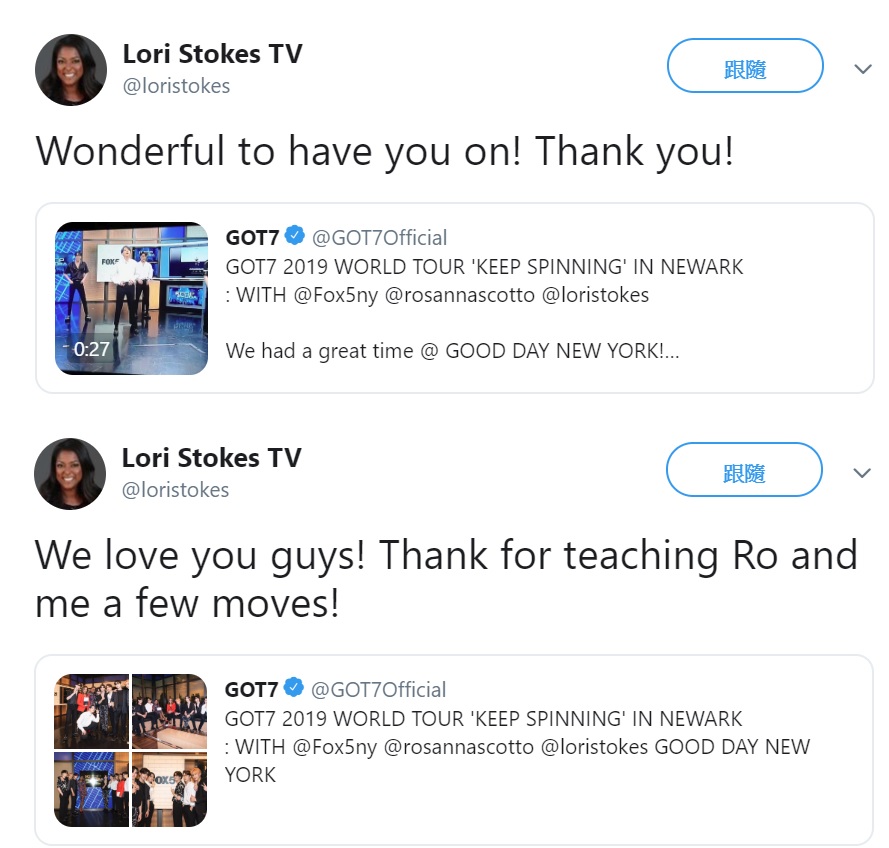Click Lori Stokes avatar in first tweet
This screenshot has width=889, height=848.
coord(71,70)
